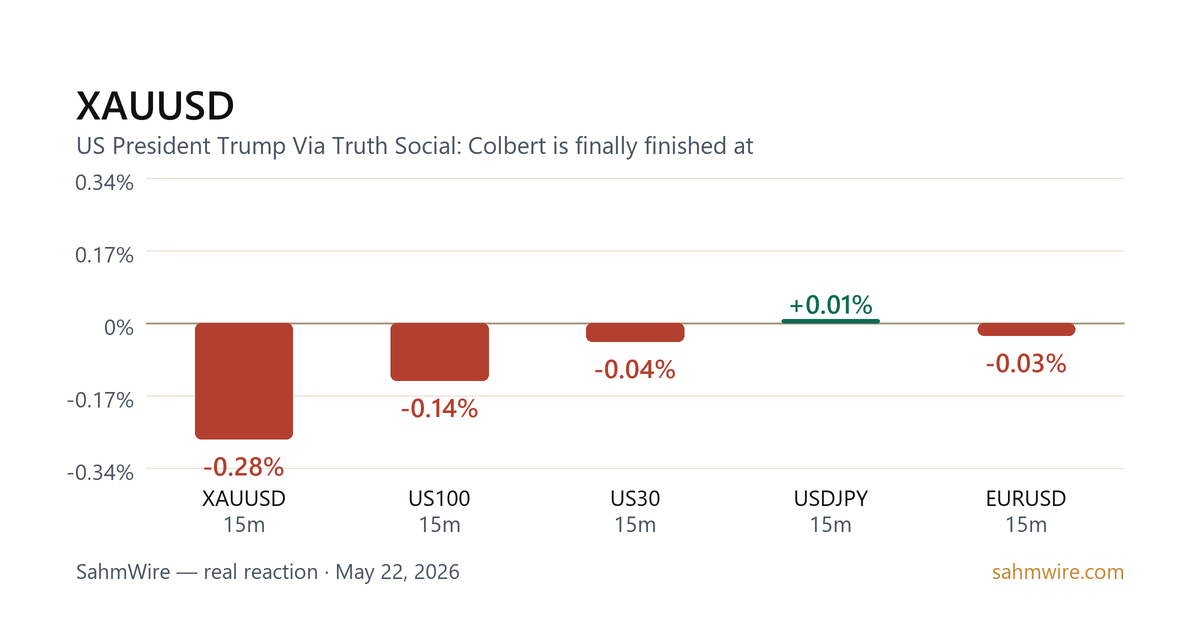Click the US100 red bar
Screen dimensions: 1200x630
(x=440, y=352)
